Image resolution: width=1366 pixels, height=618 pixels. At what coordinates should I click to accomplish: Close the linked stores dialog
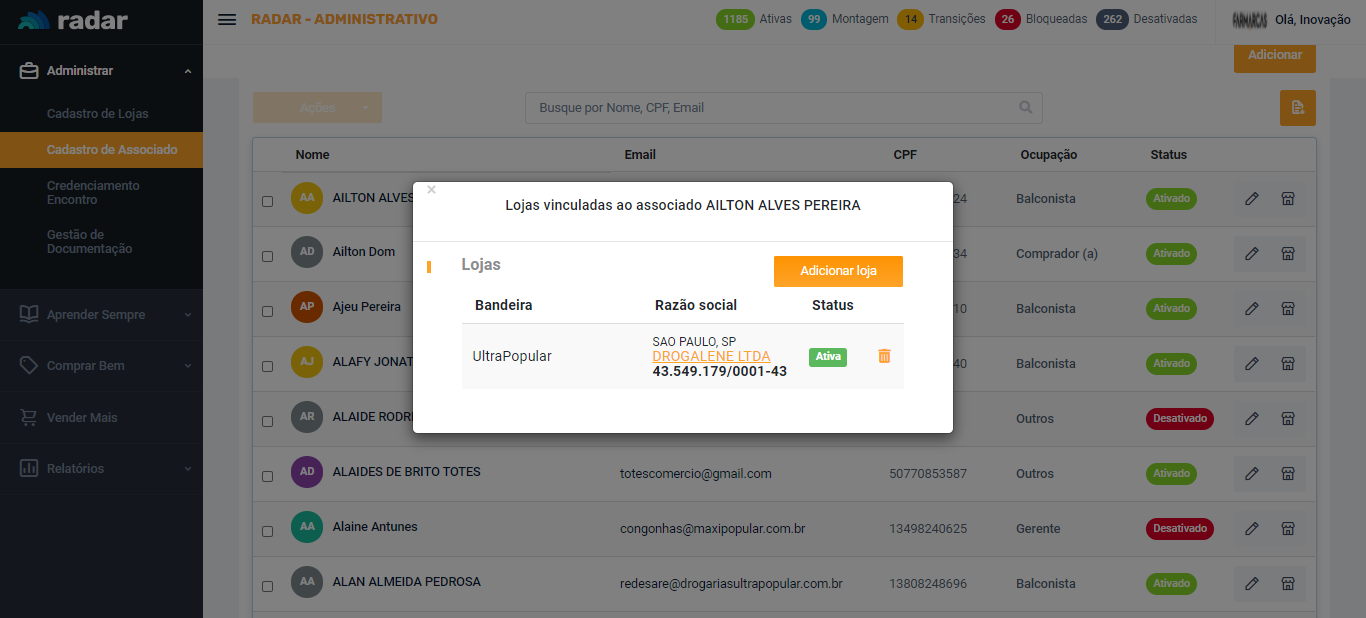click(x=431, y=190)
